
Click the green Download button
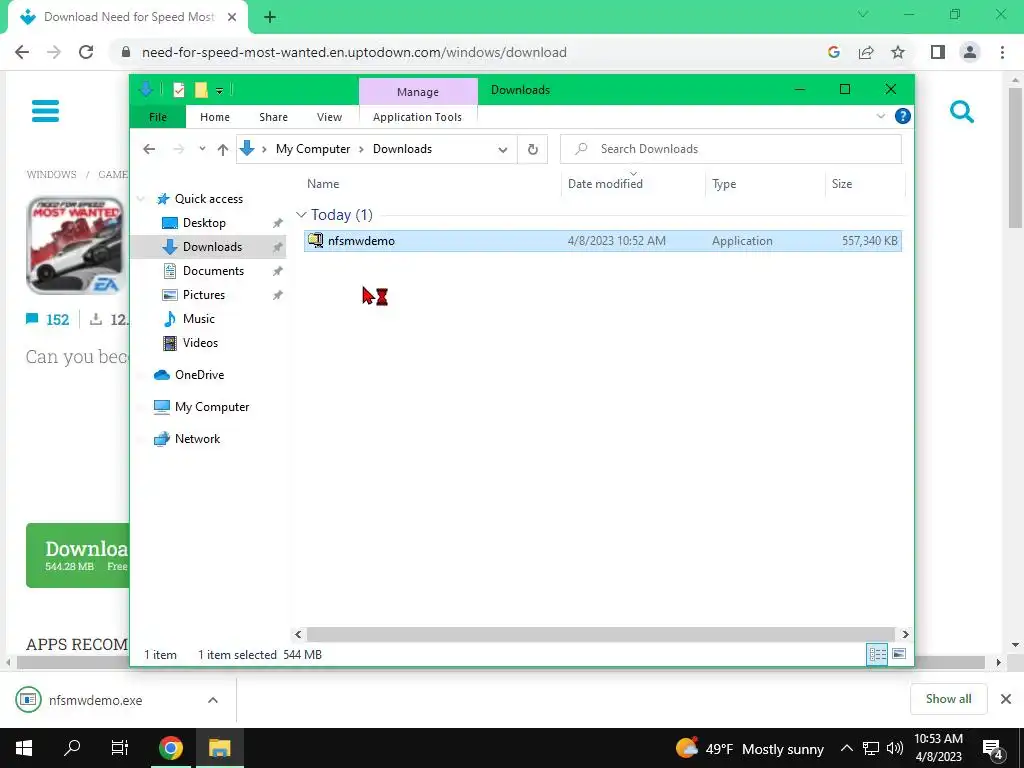point(78,555)
